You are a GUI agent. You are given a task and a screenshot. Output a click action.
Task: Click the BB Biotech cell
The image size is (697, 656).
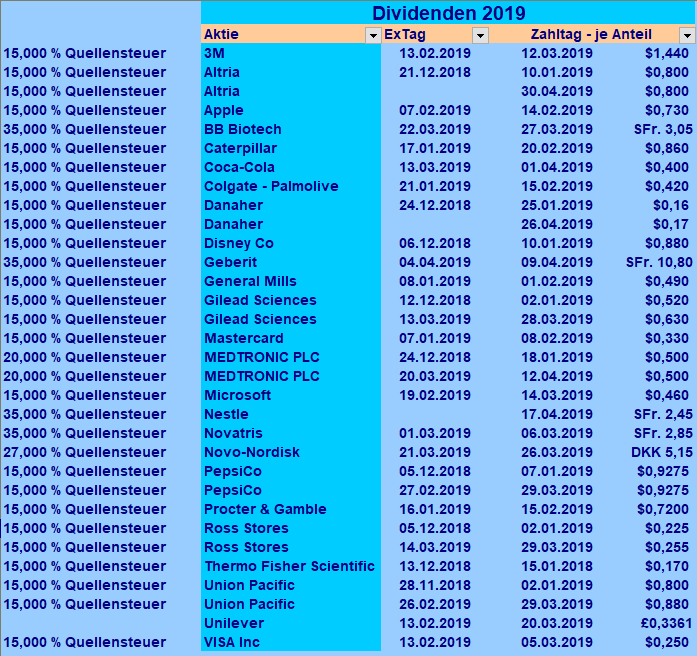[291, 129]
